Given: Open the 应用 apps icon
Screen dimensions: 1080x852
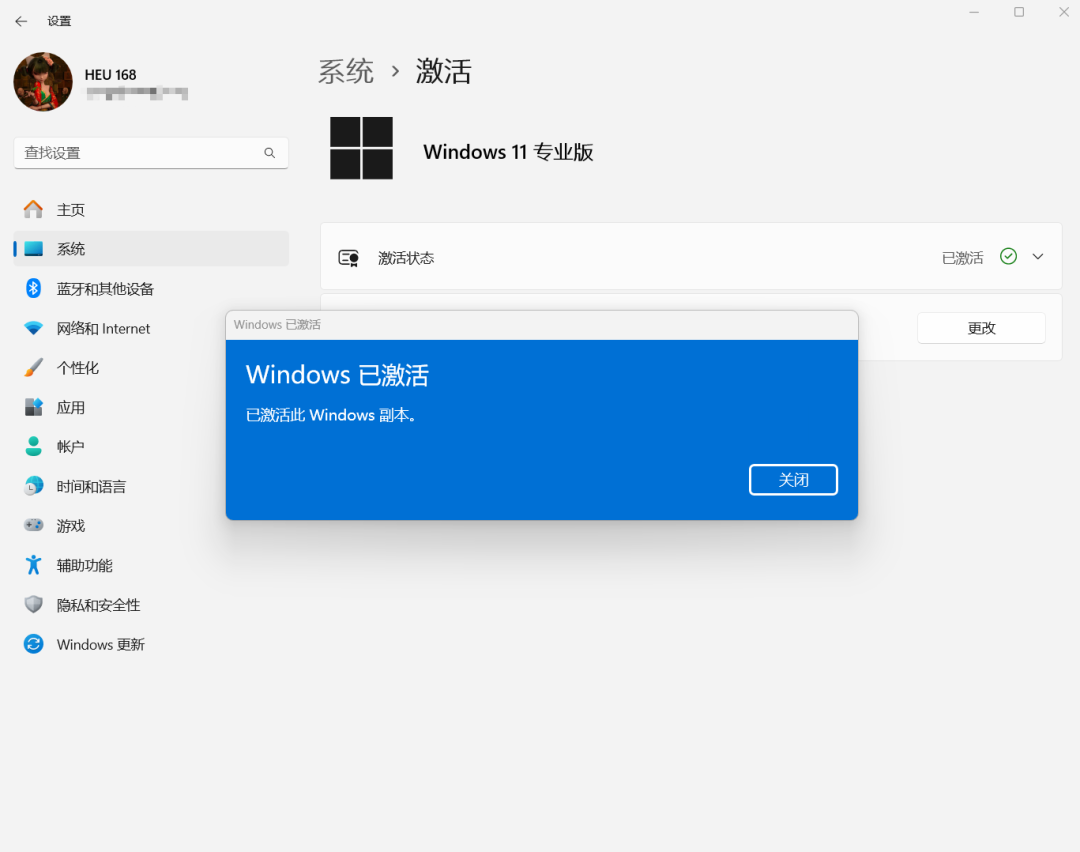Looking at the screenshot, I should [x=33, y=407].
